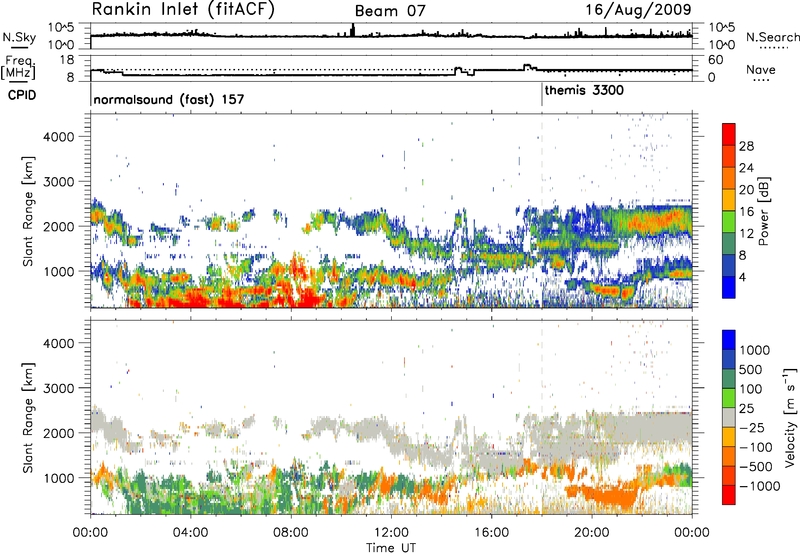This screenshot has width=800, height=554.
Task: Click the '1000' velocity colorbar tick value
Action: coord(754,350)
